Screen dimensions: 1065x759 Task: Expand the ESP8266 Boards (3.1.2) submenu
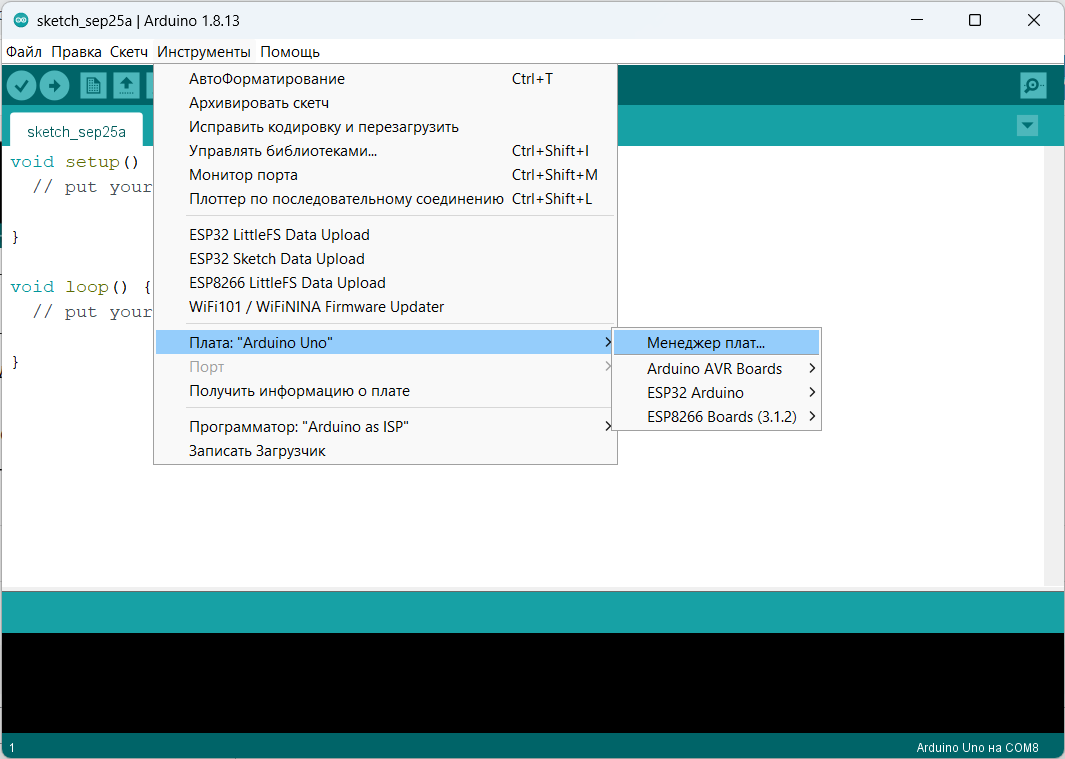click(x=717, y=417)
